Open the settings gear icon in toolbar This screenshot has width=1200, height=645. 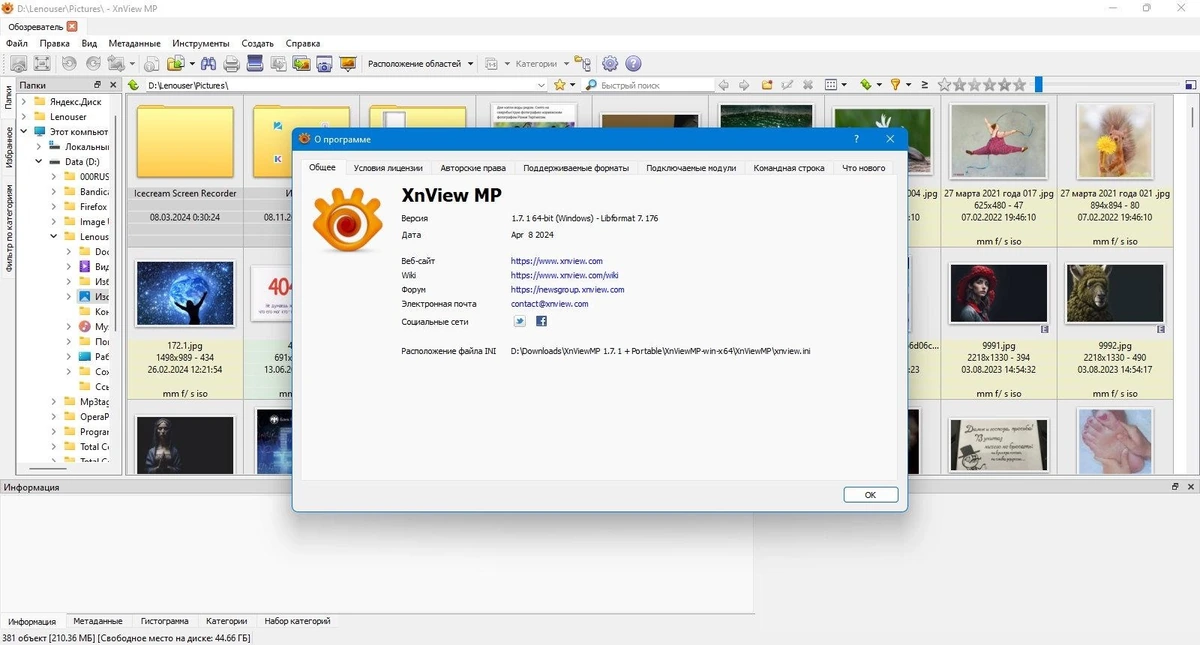(x=610, y=64)
